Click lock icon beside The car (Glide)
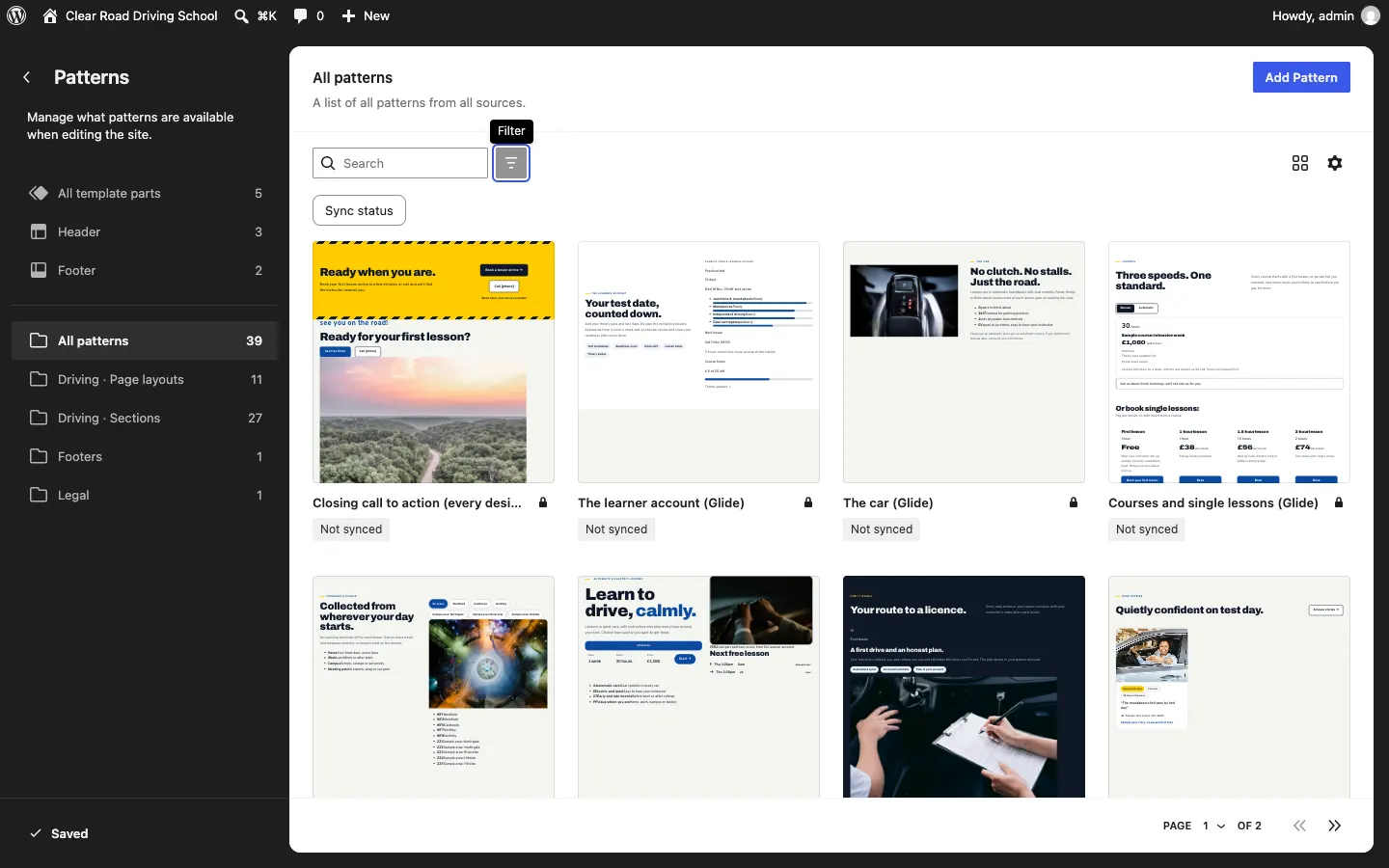 click(x=1074, y=502)
